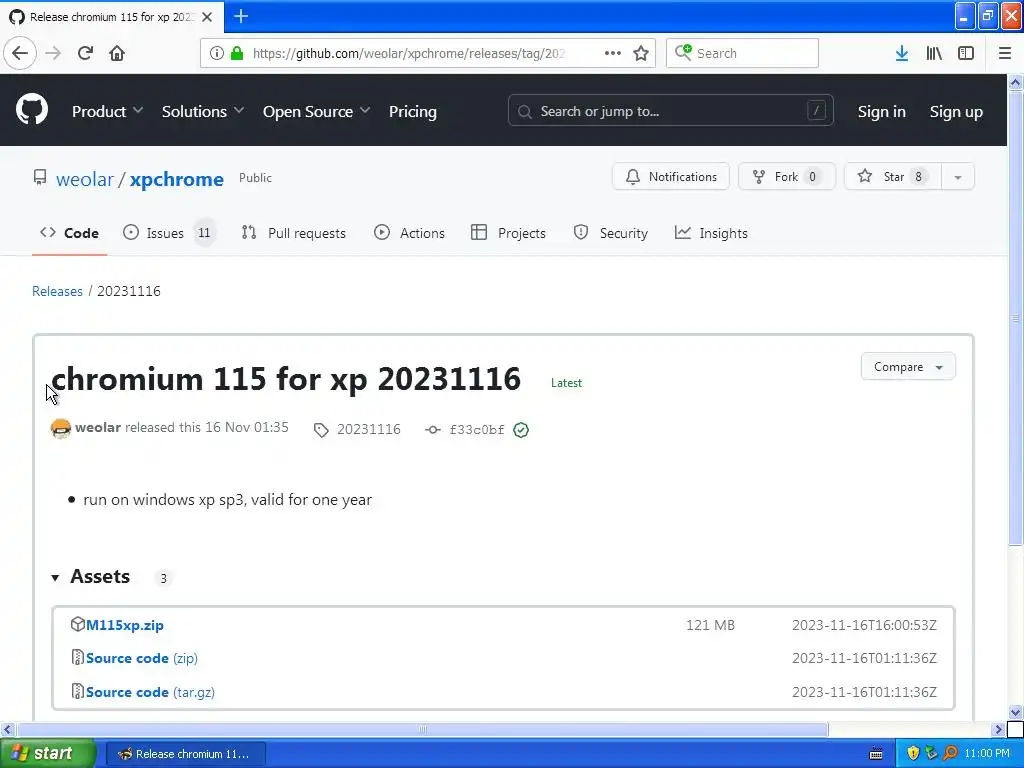Click the weolar user avatar
1024x768 pixels.
61,428
